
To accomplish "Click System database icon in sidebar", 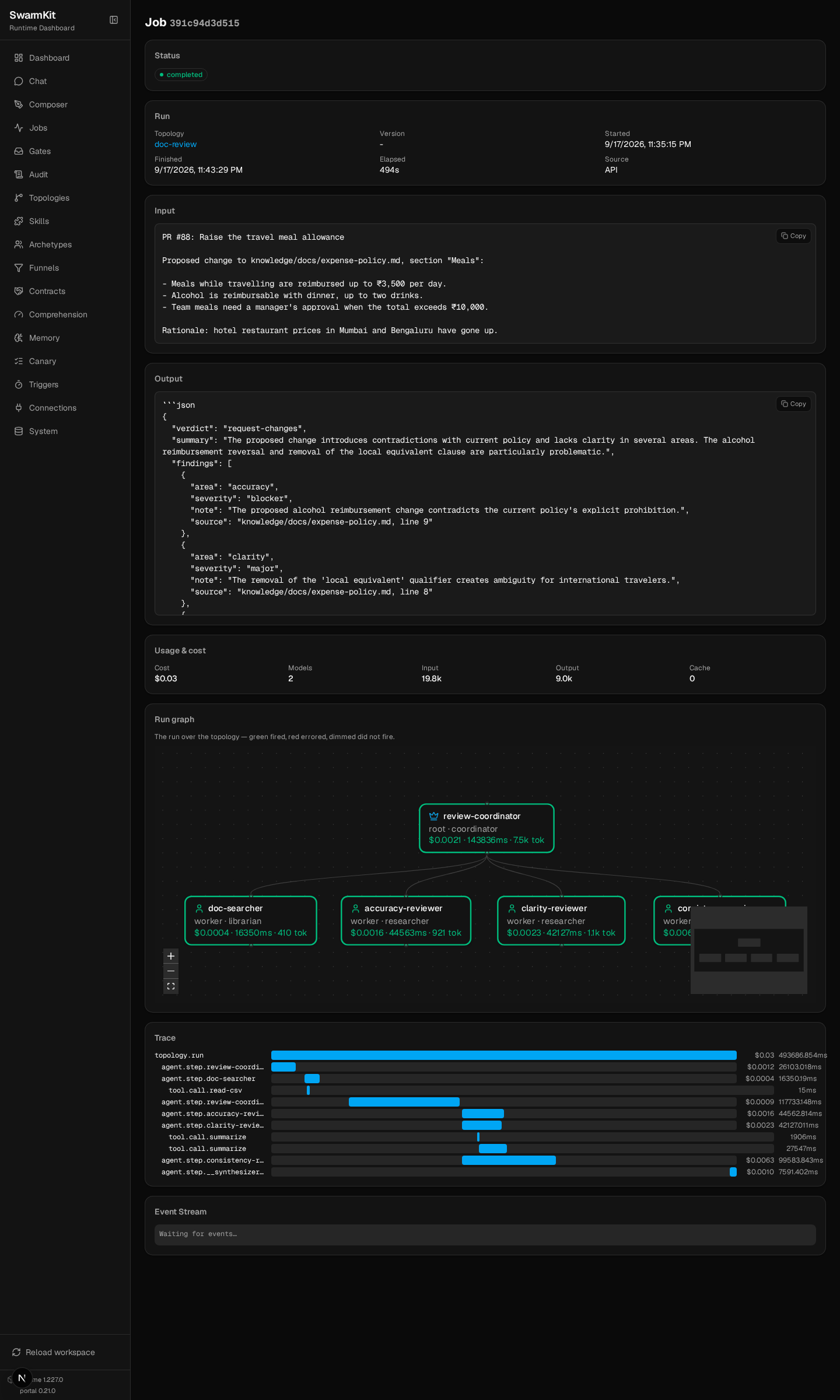I will pyautogui.click(x=19, y=431).
